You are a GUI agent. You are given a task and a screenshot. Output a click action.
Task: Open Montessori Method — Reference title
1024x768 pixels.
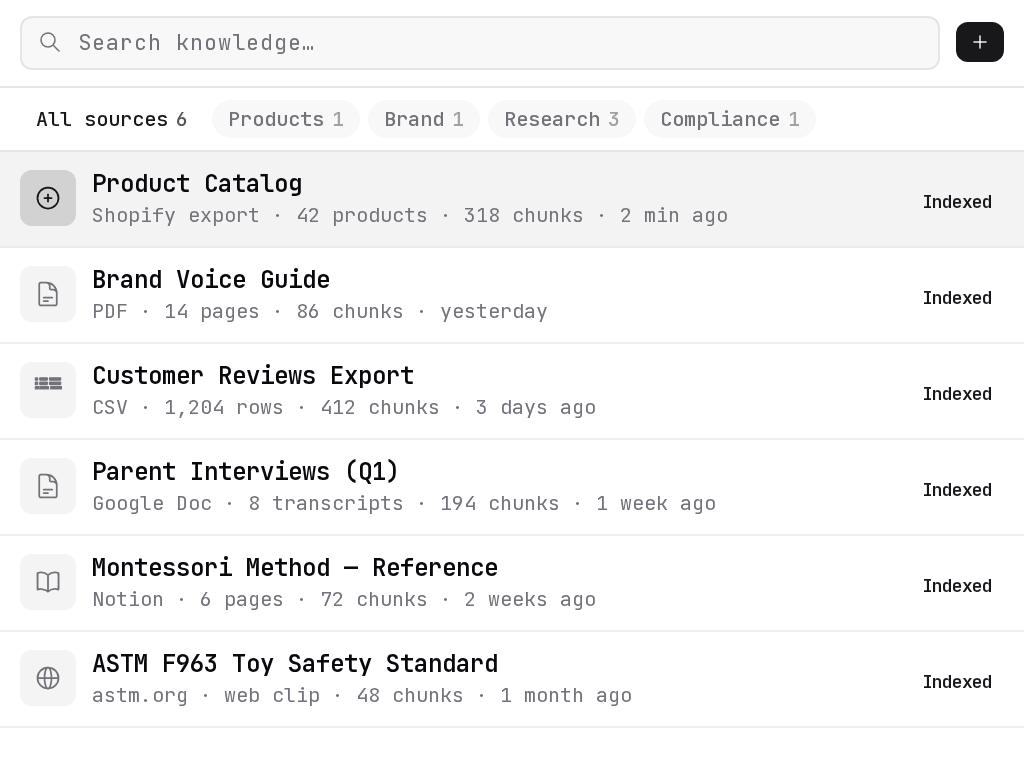295,568
